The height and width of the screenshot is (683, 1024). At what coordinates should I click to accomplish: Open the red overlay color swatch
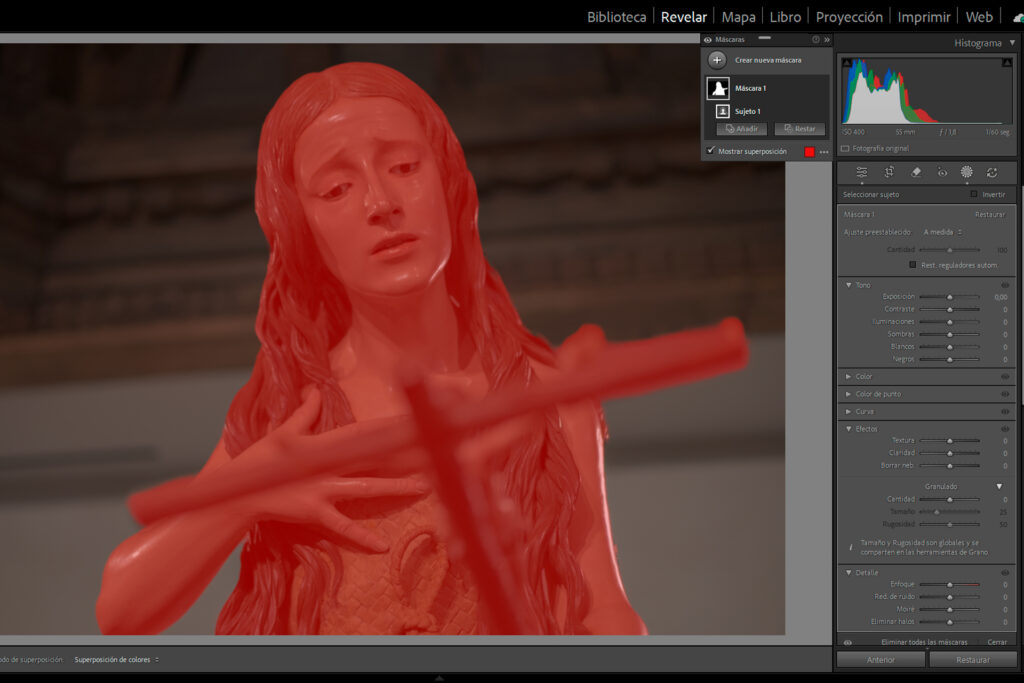point(810,152)
